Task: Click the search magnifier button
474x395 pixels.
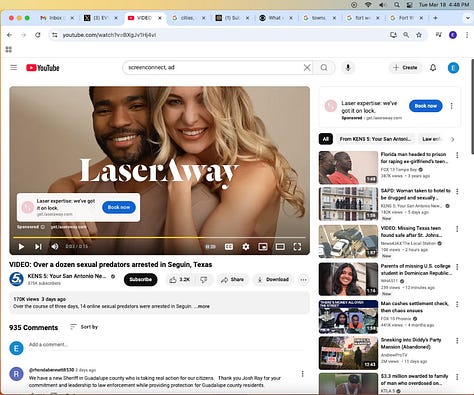Action: (324, 68)
